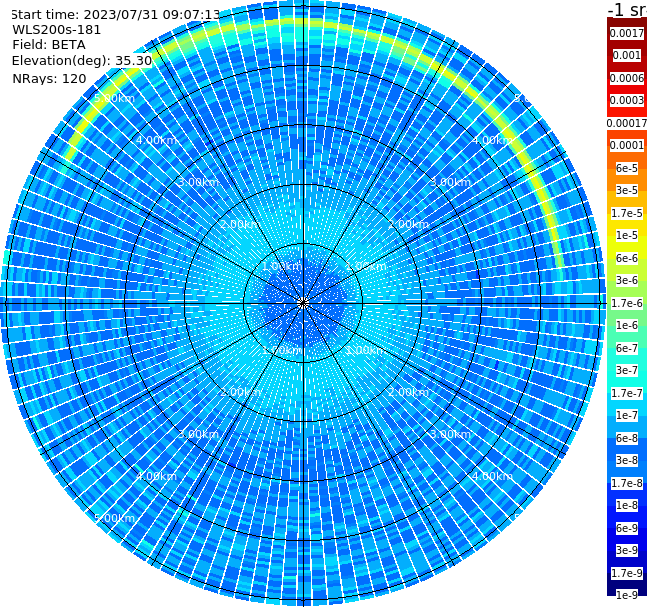Select the 1e-5 colorbar value
647x607 pixels.
tap(627, 235)
